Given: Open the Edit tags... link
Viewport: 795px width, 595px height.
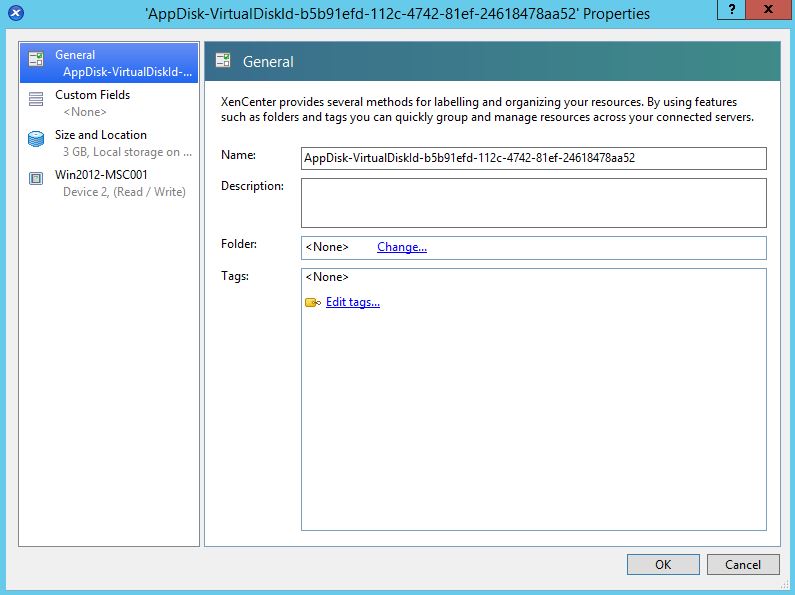Looking at the screenshot, I should click(x=352, y=302).
